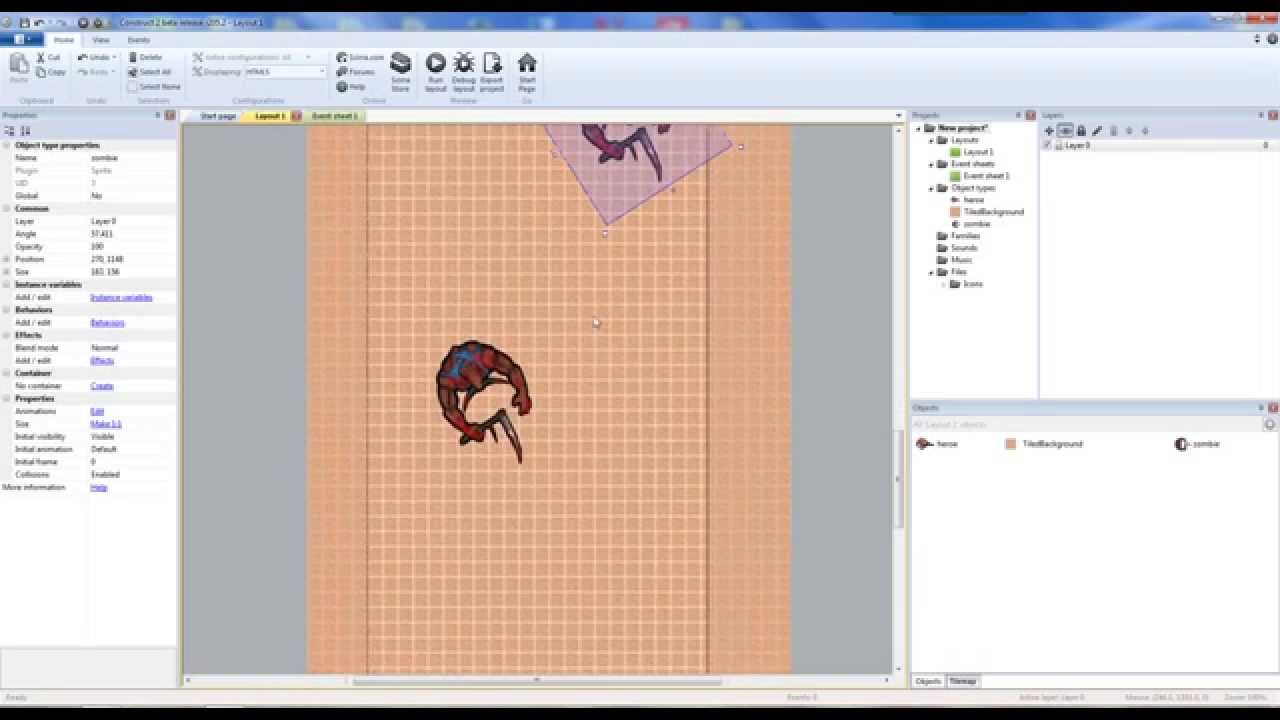Close the Layout 1 tab
The image size is (1280, 720).
[297, 116]
